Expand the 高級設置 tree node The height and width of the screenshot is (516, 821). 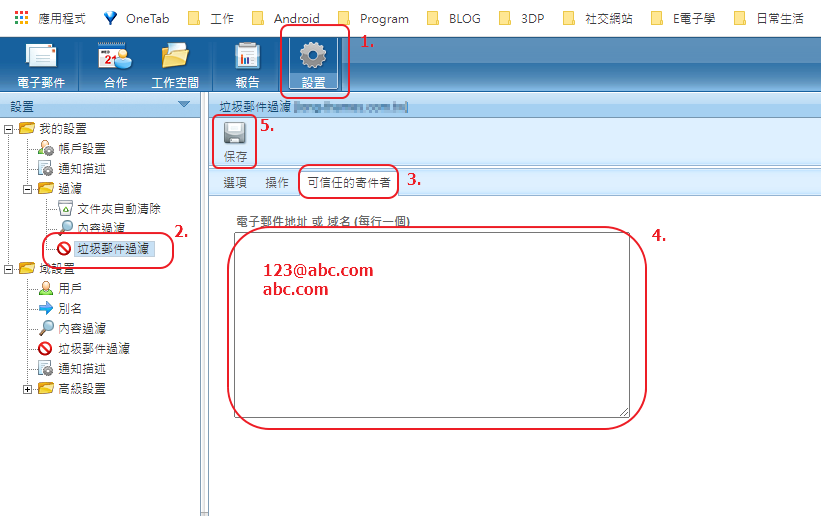click(28, 388)
